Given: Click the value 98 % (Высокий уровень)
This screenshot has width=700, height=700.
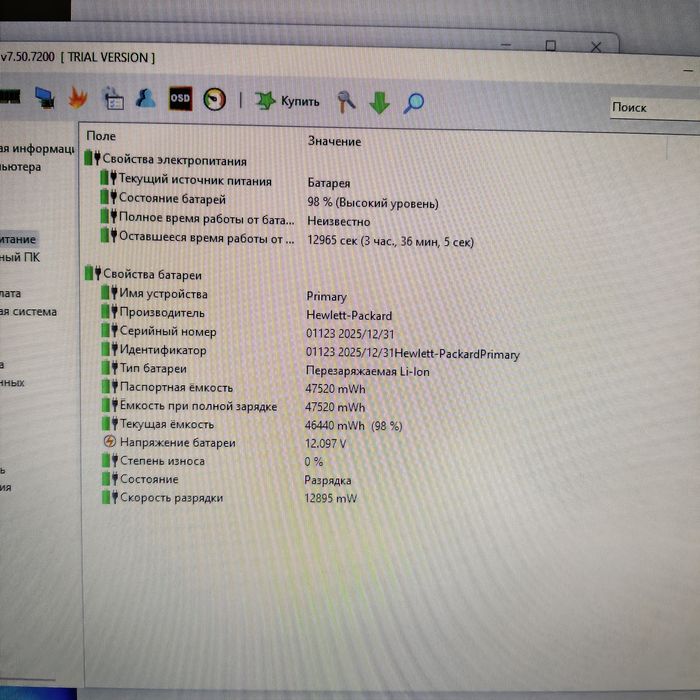Looking at the screenshot, I should 373,203.
